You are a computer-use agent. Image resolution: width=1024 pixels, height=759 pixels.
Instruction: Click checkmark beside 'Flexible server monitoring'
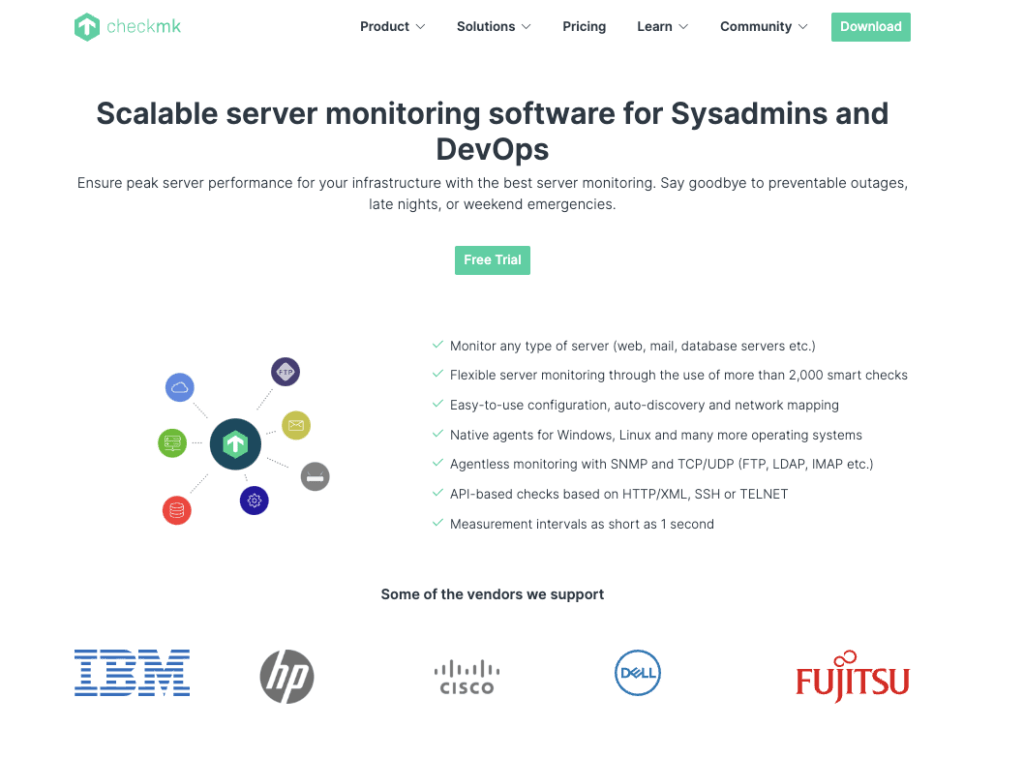[438, 374]
